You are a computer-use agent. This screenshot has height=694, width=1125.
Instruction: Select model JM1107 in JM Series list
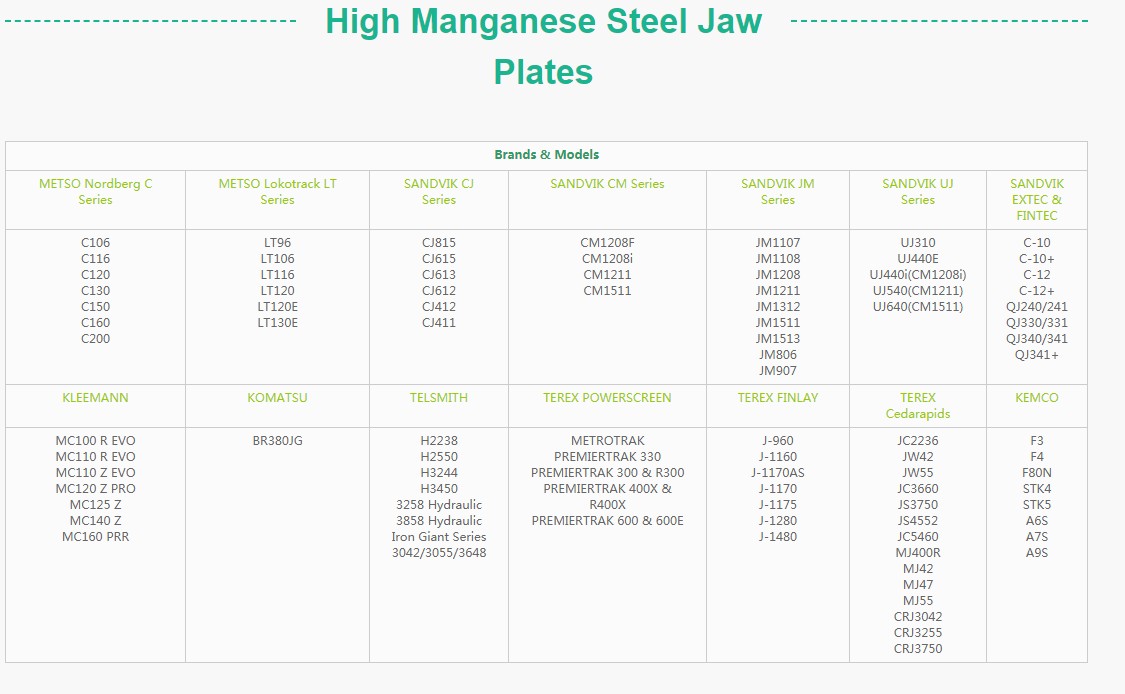tap(778, 243)
